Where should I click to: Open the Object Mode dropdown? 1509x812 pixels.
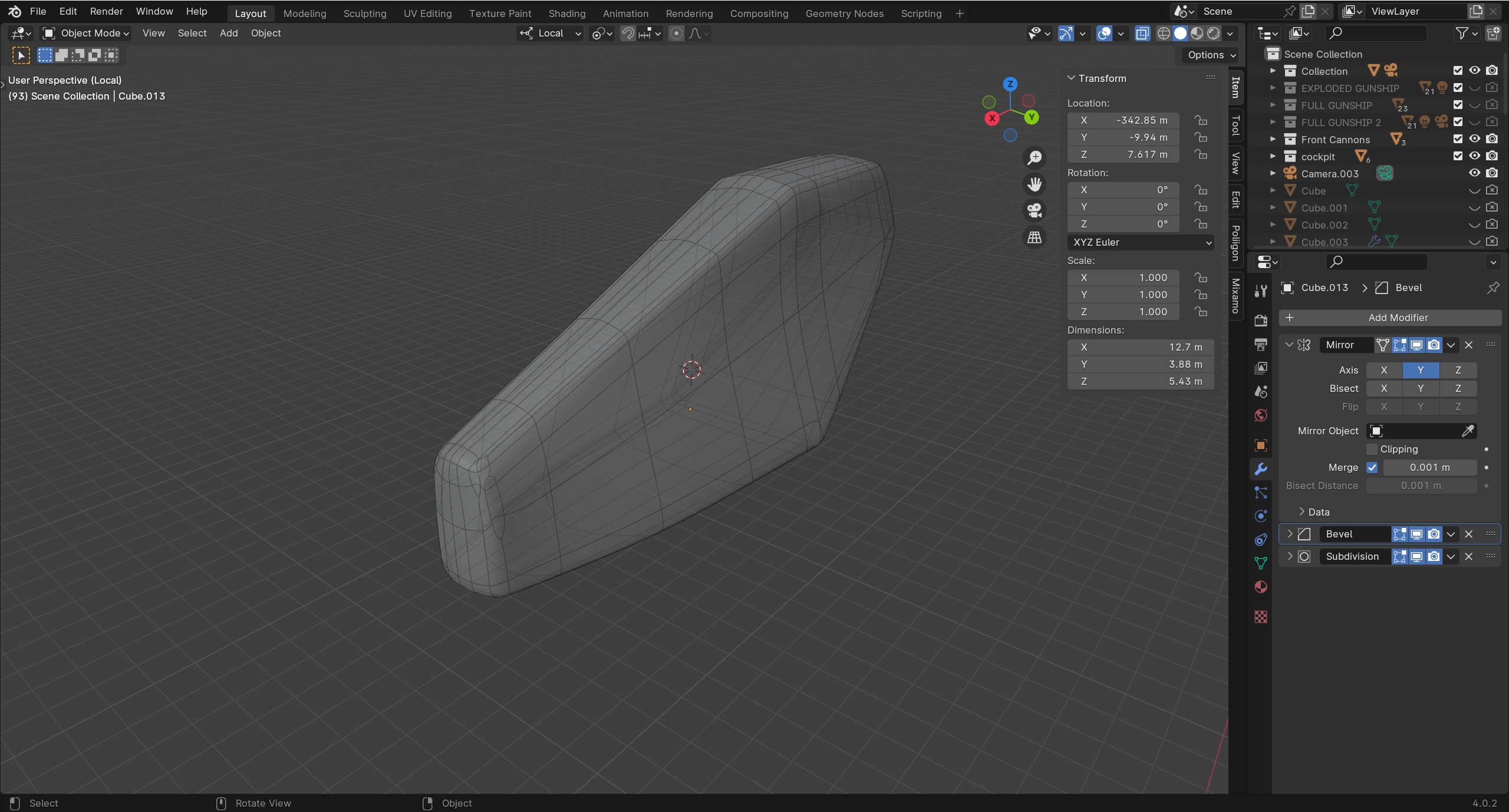pyautogui.click(x=87, y=34)
